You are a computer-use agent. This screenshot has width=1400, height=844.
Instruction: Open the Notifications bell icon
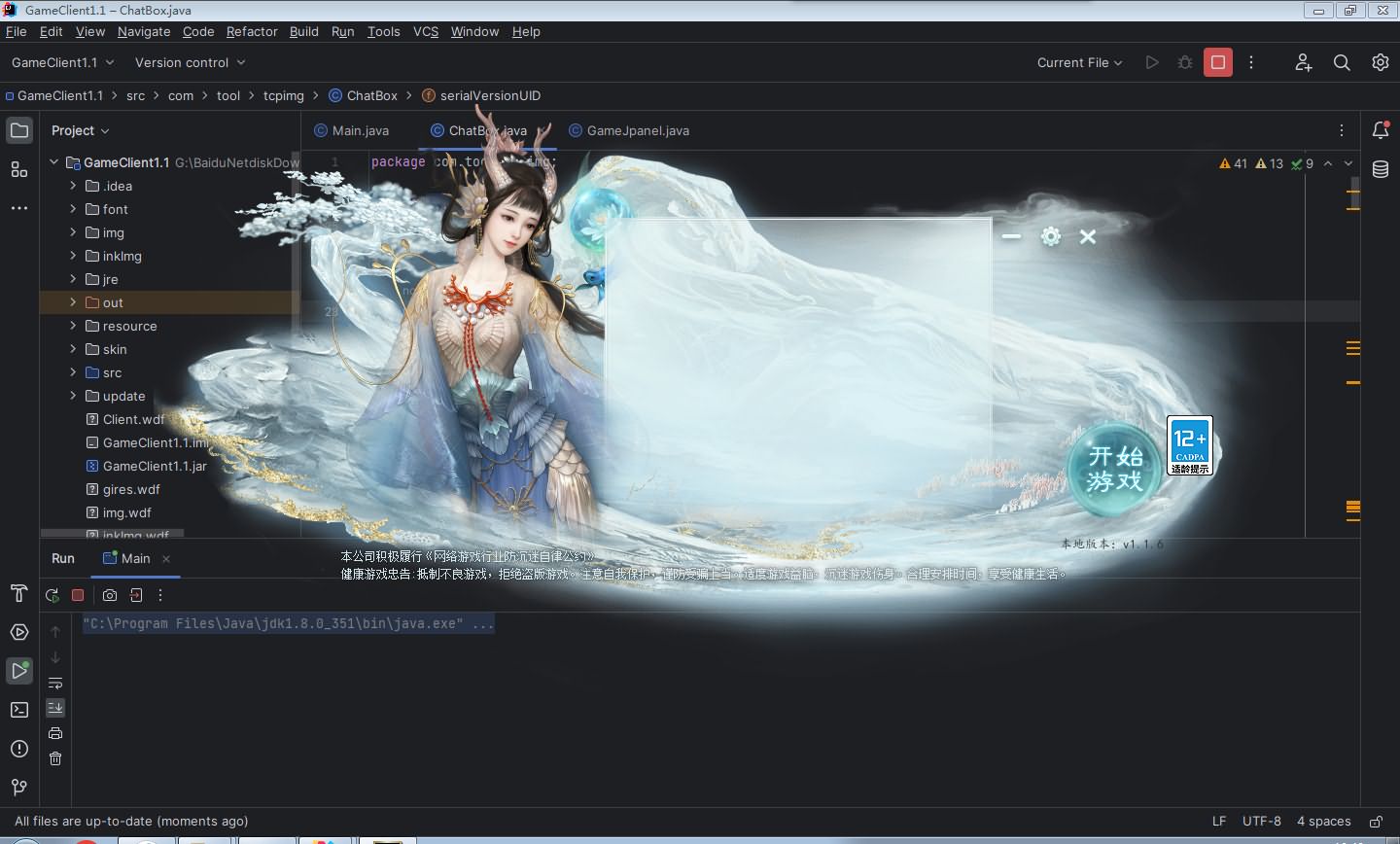(1380, 130)
